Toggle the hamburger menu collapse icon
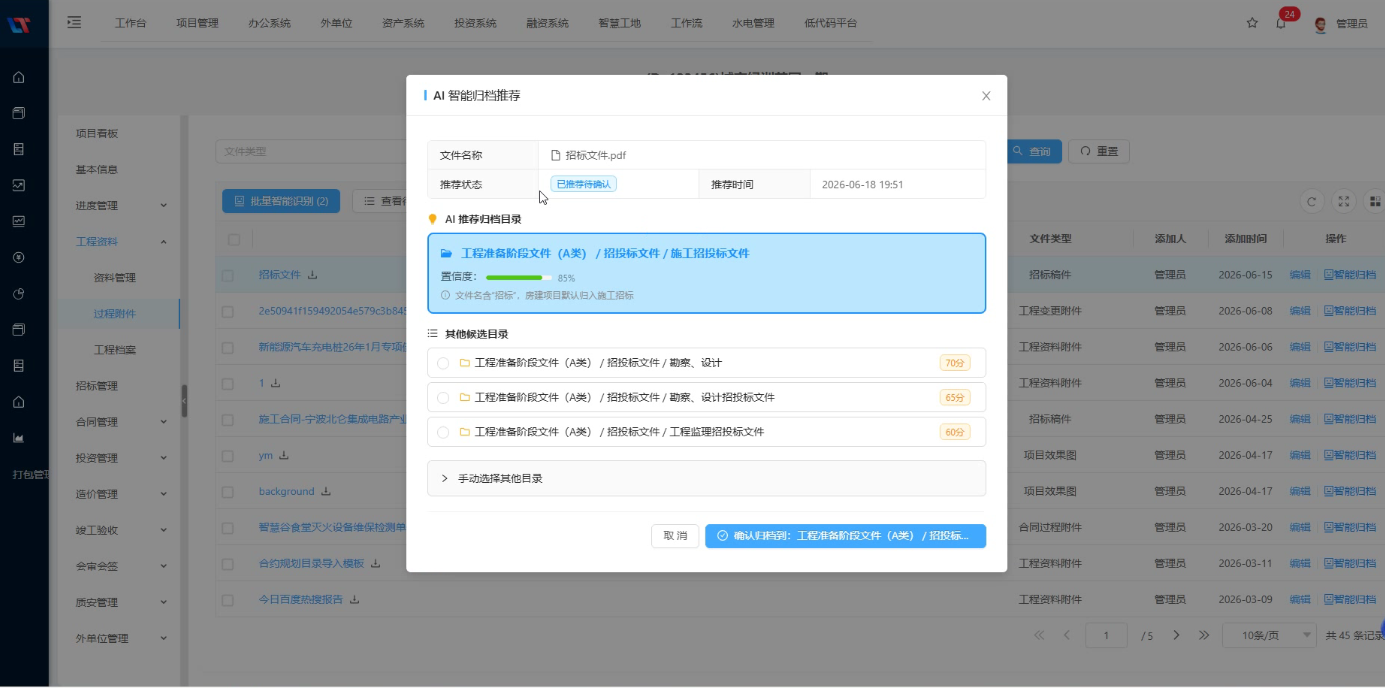The height and width of the screenshot is (688, 1385). [74, 22]
